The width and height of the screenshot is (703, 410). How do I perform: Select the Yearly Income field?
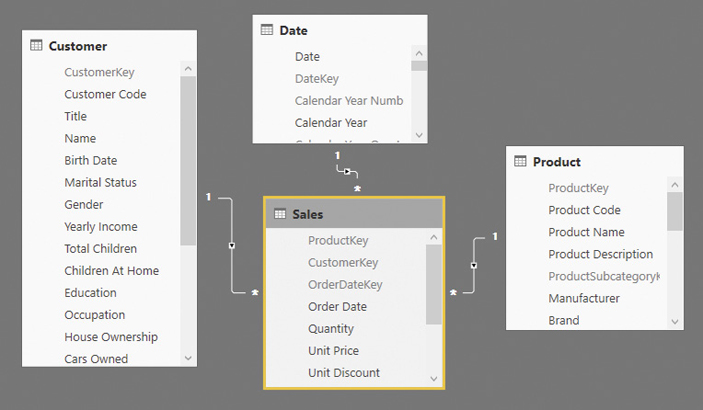[101, 227]
